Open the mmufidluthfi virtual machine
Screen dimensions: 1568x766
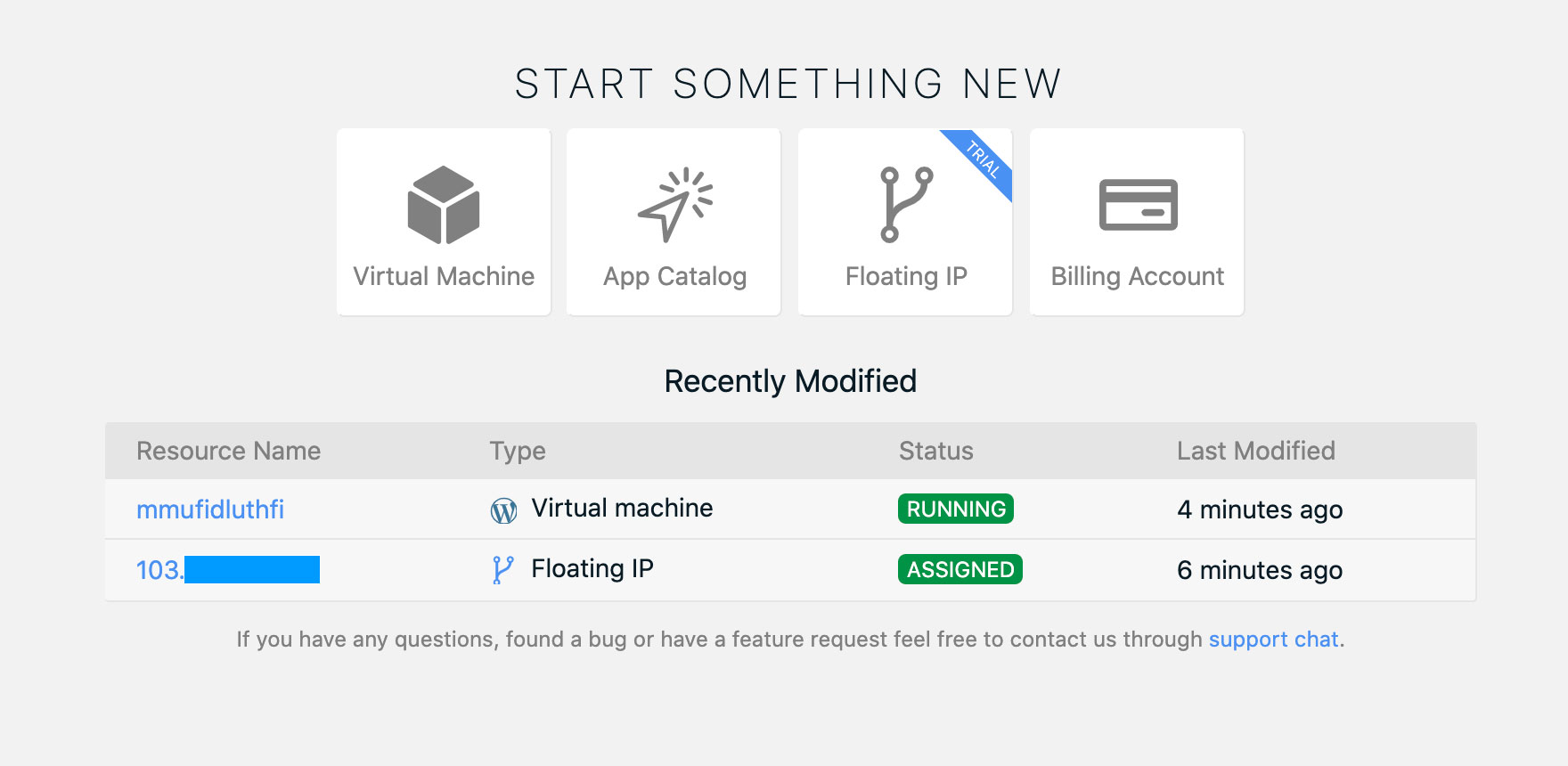(x=209, y=509)
